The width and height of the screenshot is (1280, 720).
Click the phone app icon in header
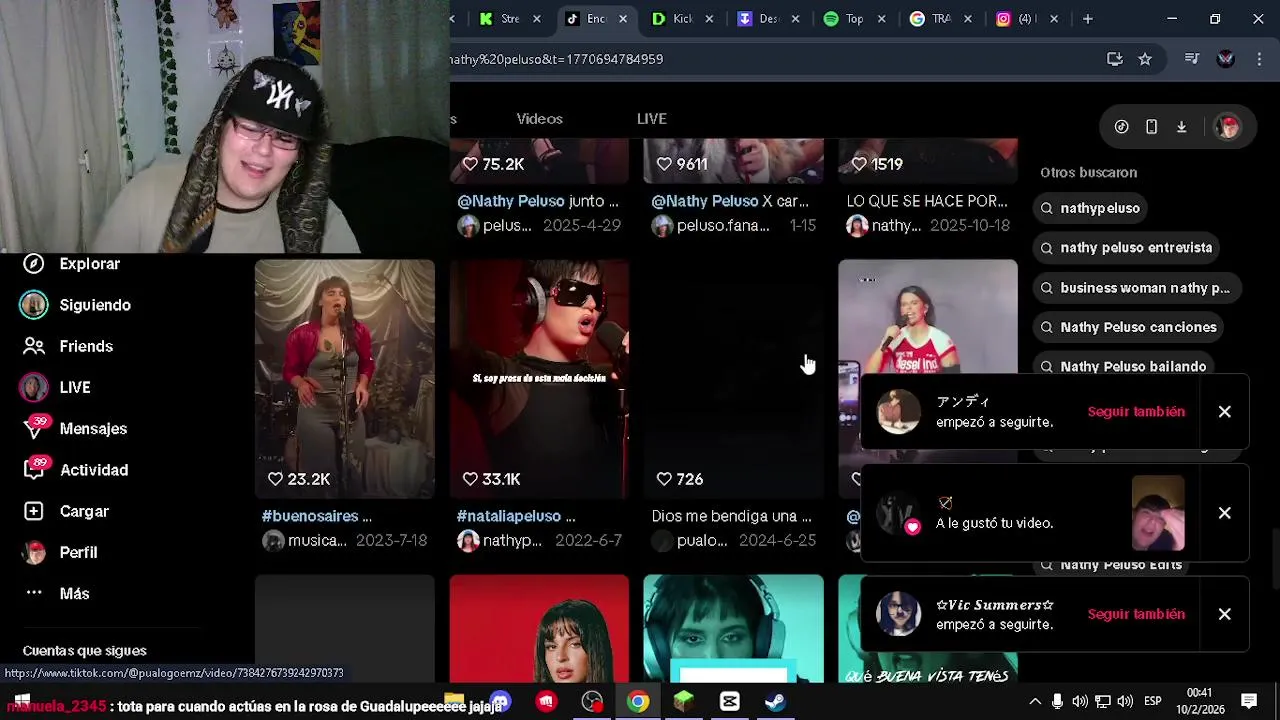(x=1151, y=127)
